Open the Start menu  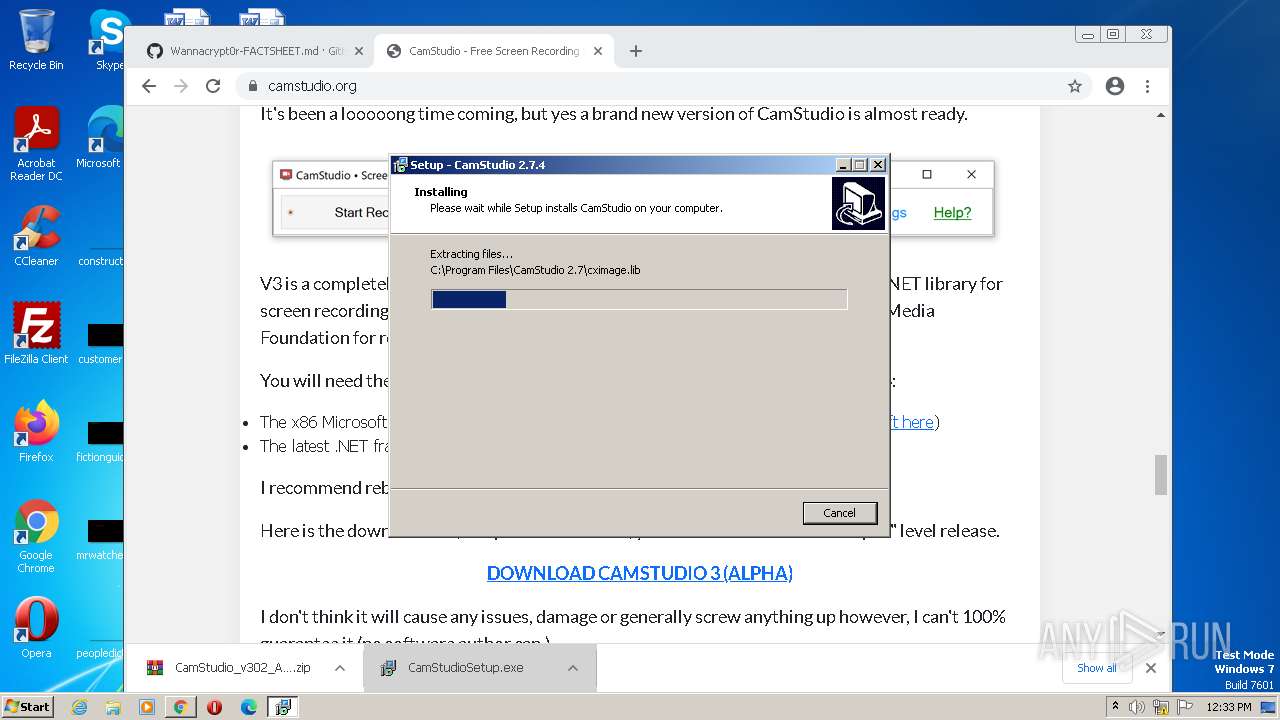coord(28,707)
